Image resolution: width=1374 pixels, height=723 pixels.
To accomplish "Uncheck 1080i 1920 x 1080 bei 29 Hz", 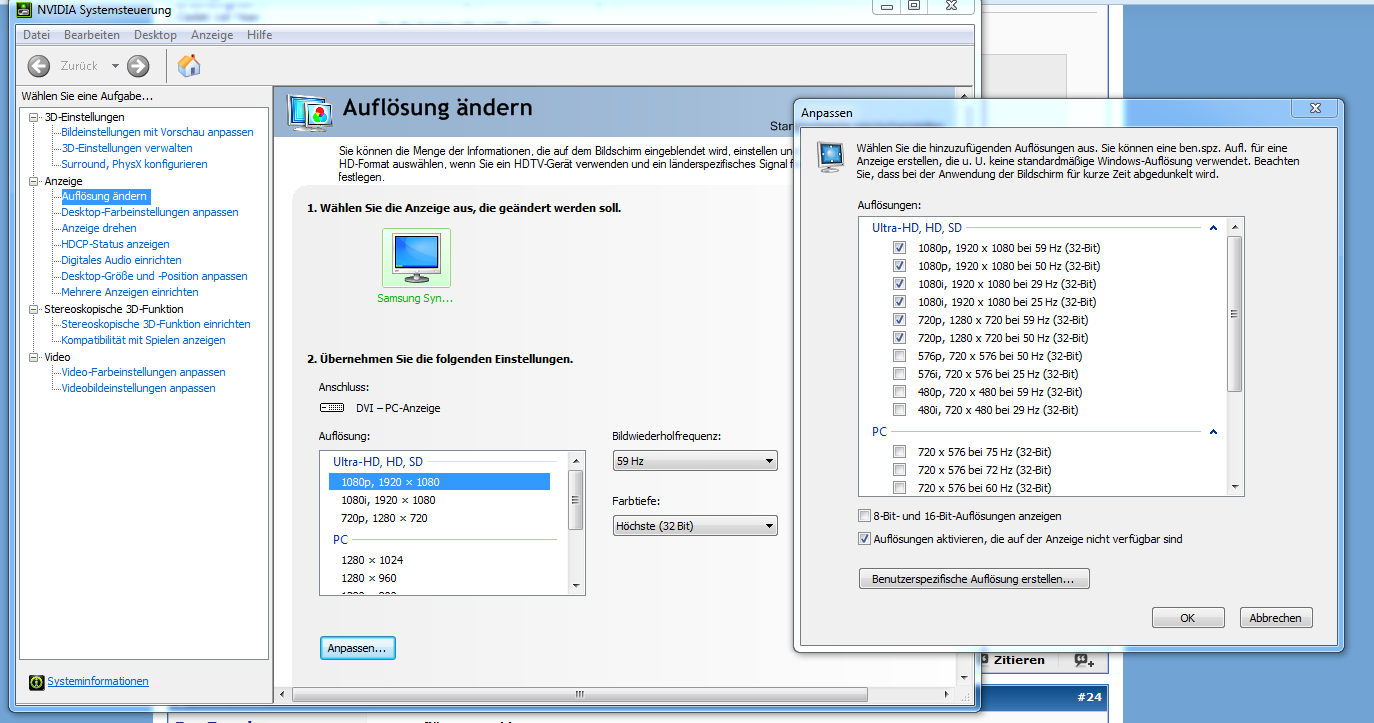I will (900, 284).
